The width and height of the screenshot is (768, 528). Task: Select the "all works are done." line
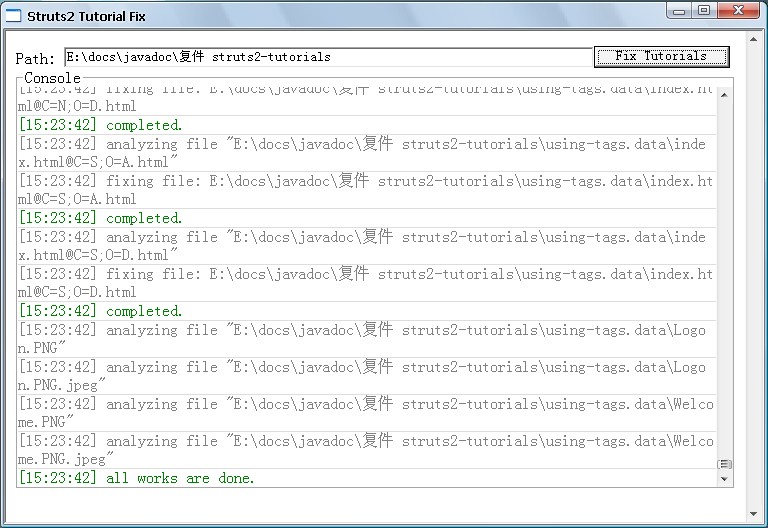click(x=367, y=478)
